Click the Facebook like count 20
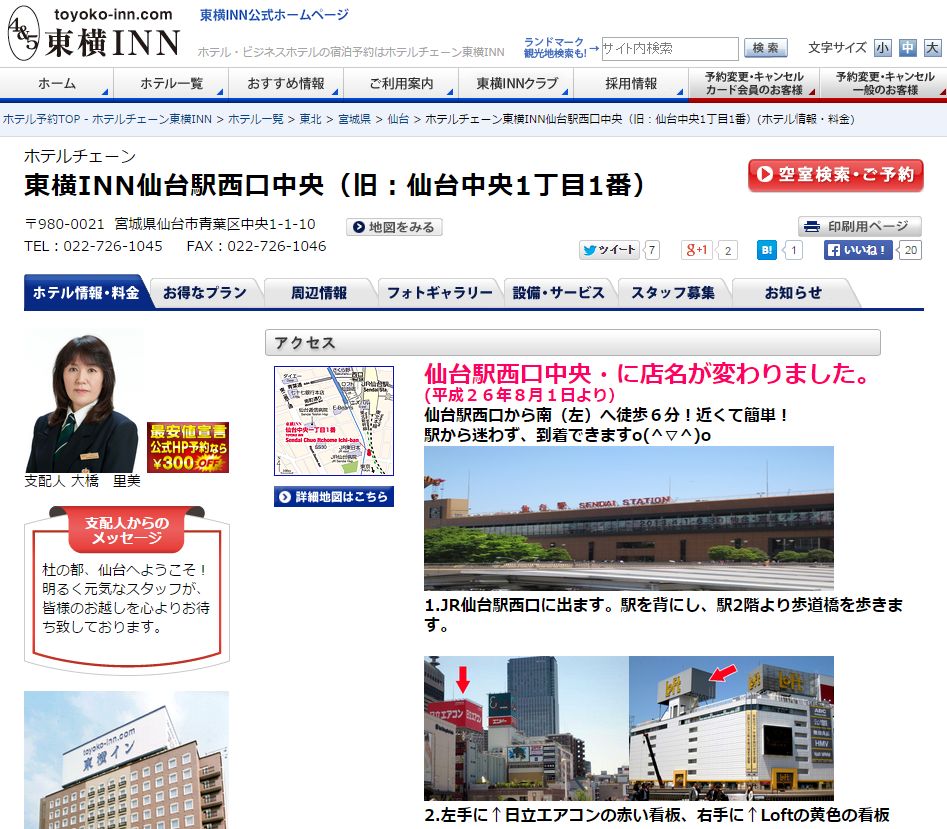 coord(911,250)
